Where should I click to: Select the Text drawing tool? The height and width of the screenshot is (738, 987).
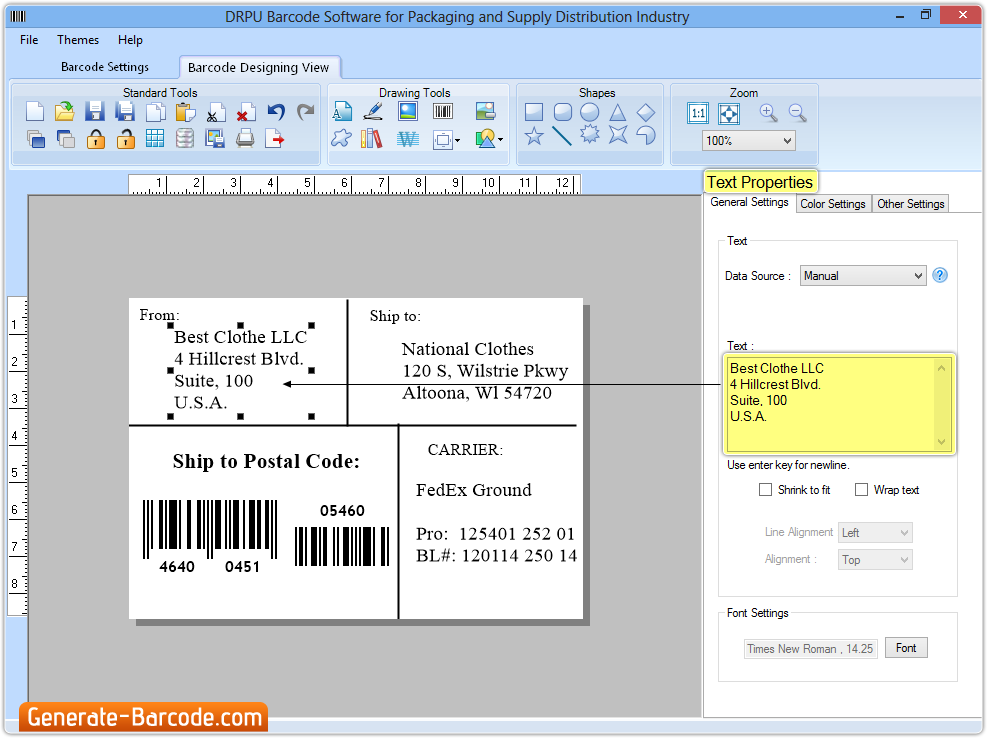pos(342,111)
